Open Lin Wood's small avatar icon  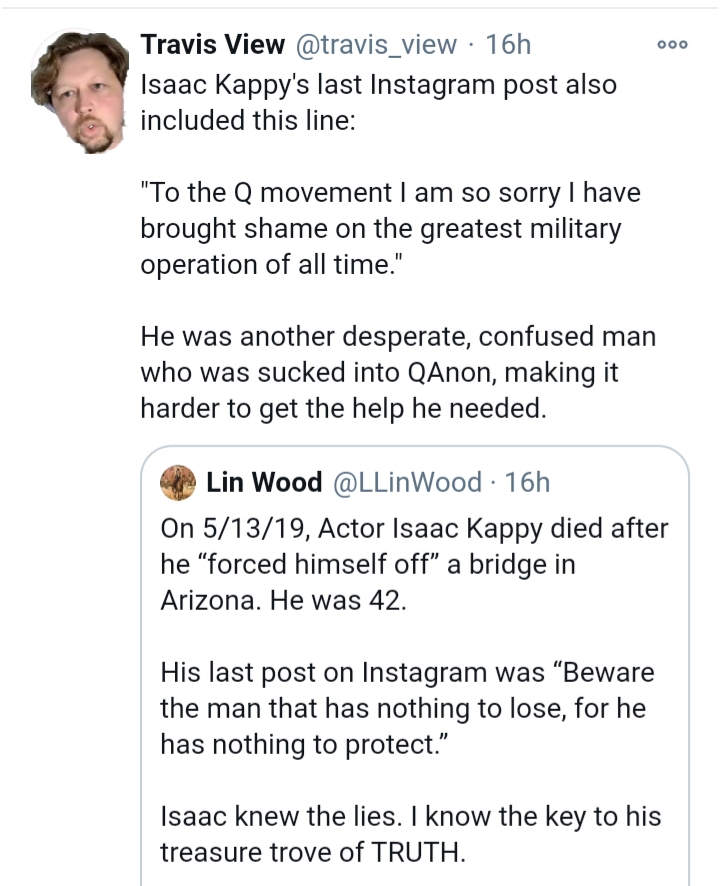[178, 483]
